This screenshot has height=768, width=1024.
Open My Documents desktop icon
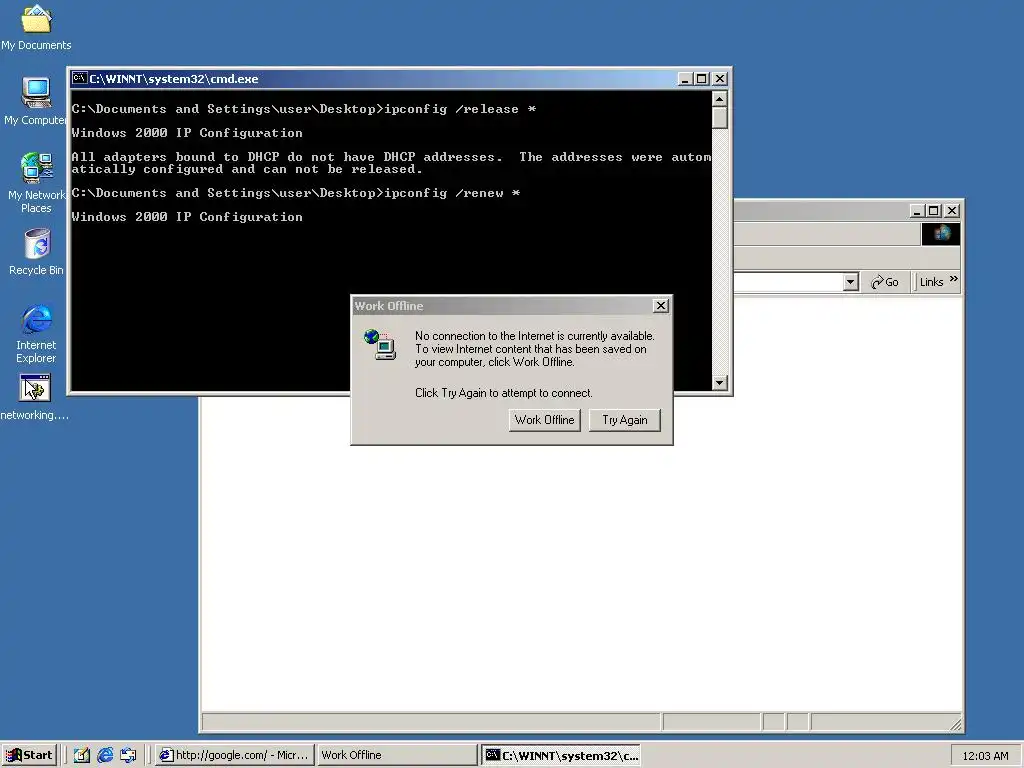[x=36, y=26]
